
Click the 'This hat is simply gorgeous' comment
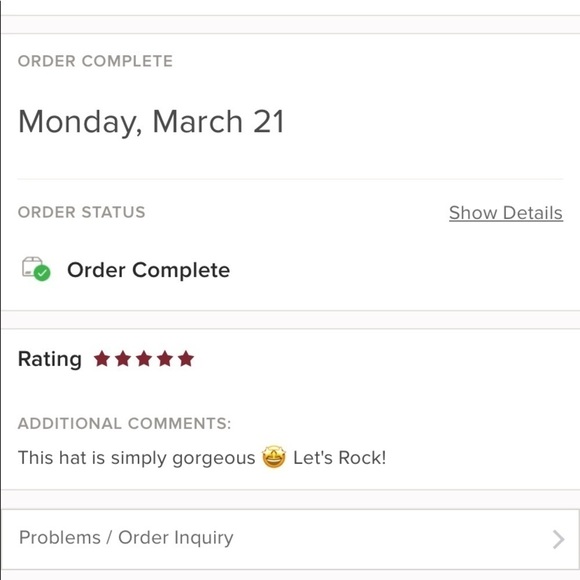[x=136, y=458]
